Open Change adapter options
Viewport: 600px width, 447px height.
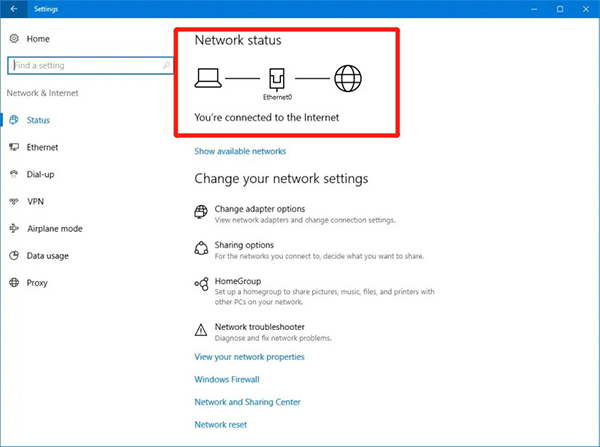pyautogui.click(x=259, y=209)
